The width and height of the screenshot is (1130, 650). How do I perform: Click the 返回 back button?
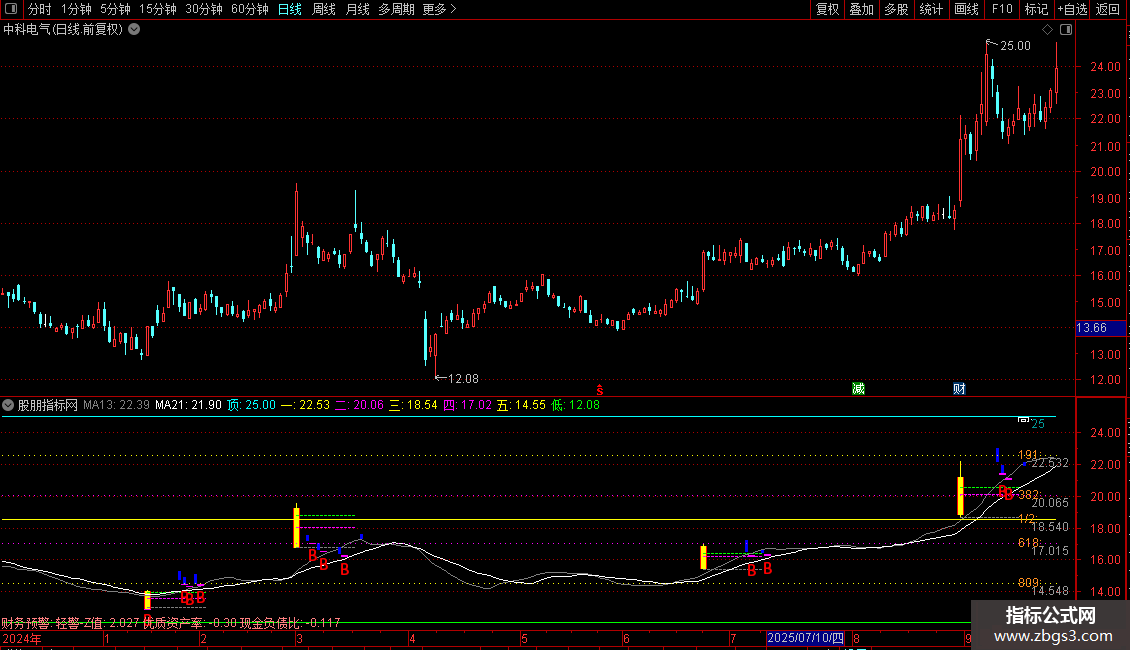[1108, 9]
